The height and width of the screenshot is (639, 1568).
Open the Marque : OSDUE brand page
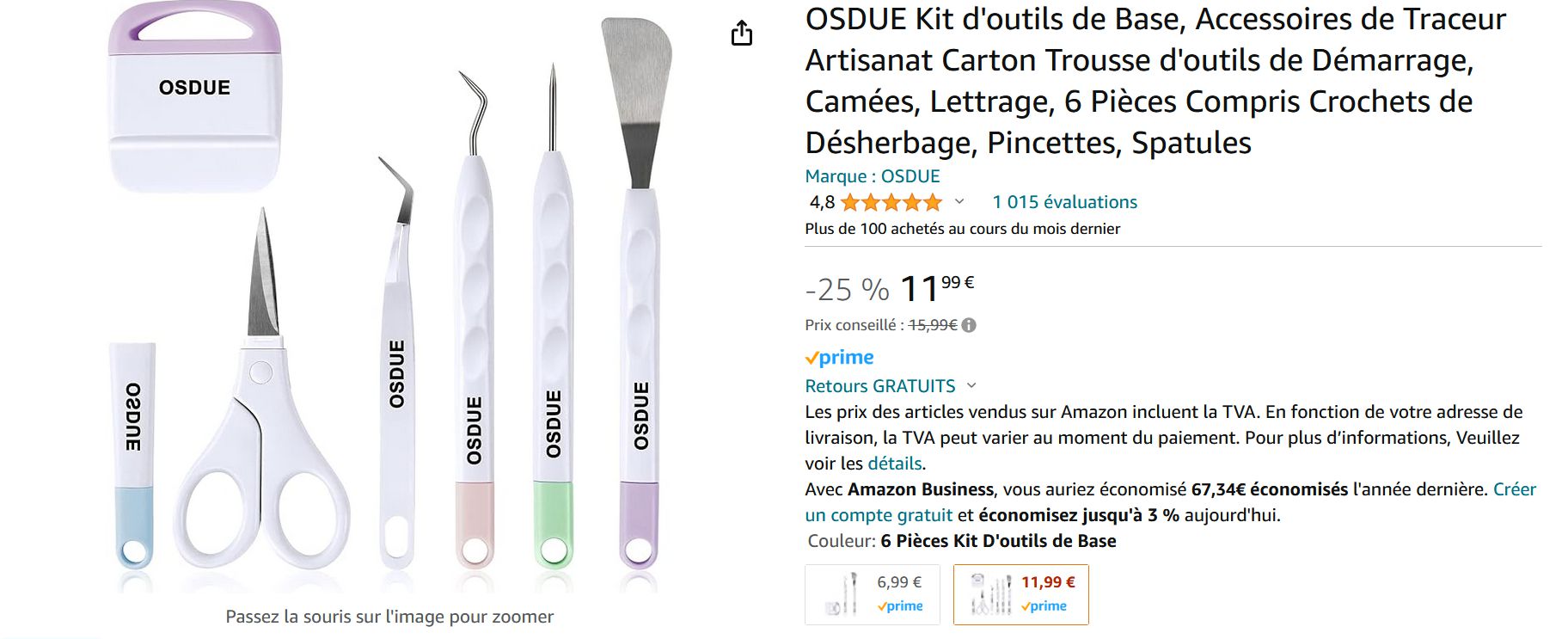pos(873,176)
